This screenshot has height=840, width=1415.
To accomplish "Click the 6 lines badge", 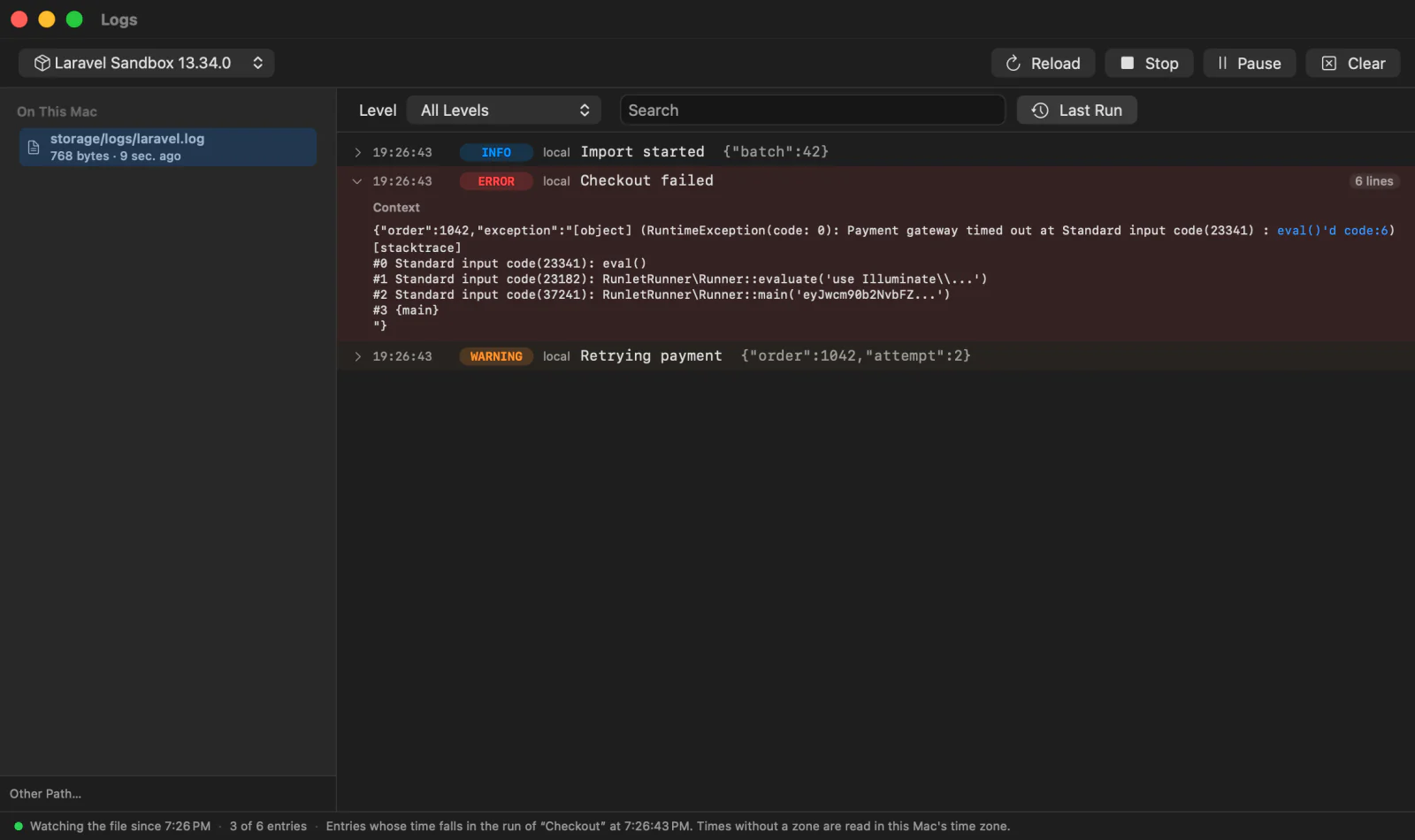I will coord(1373,181).
